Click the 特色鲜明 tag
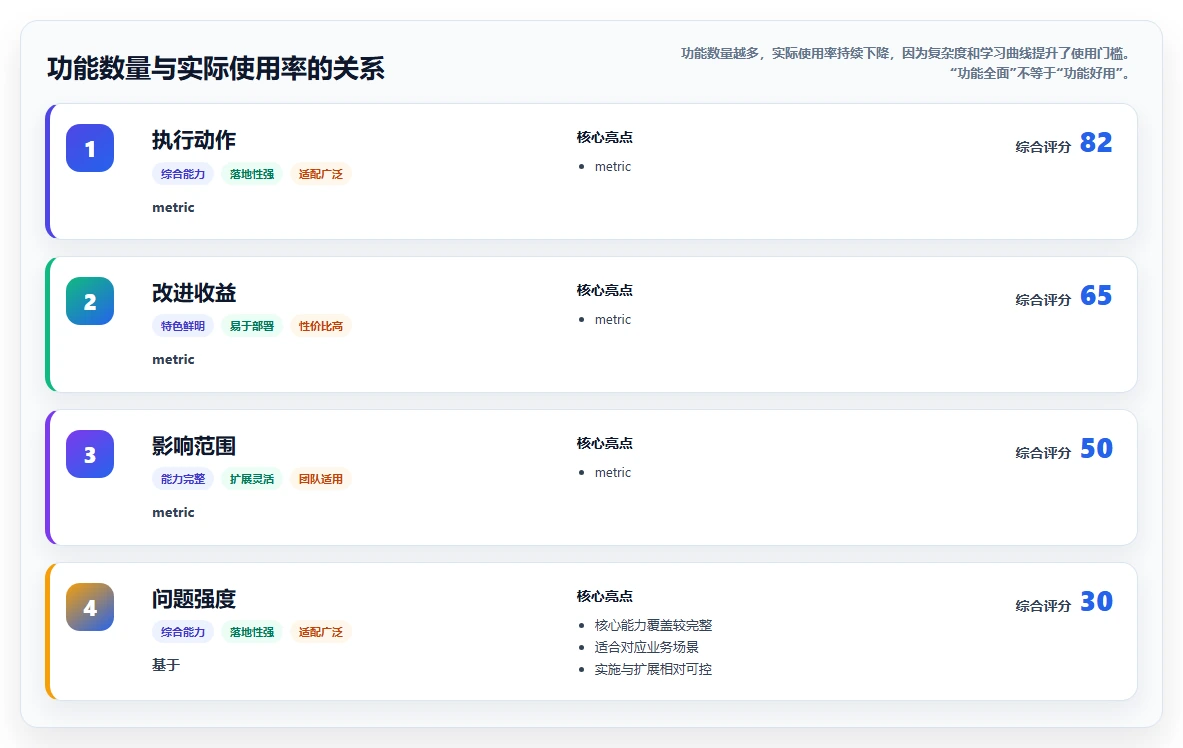Viewport: 1183px width, 748px height. [183, 326]
